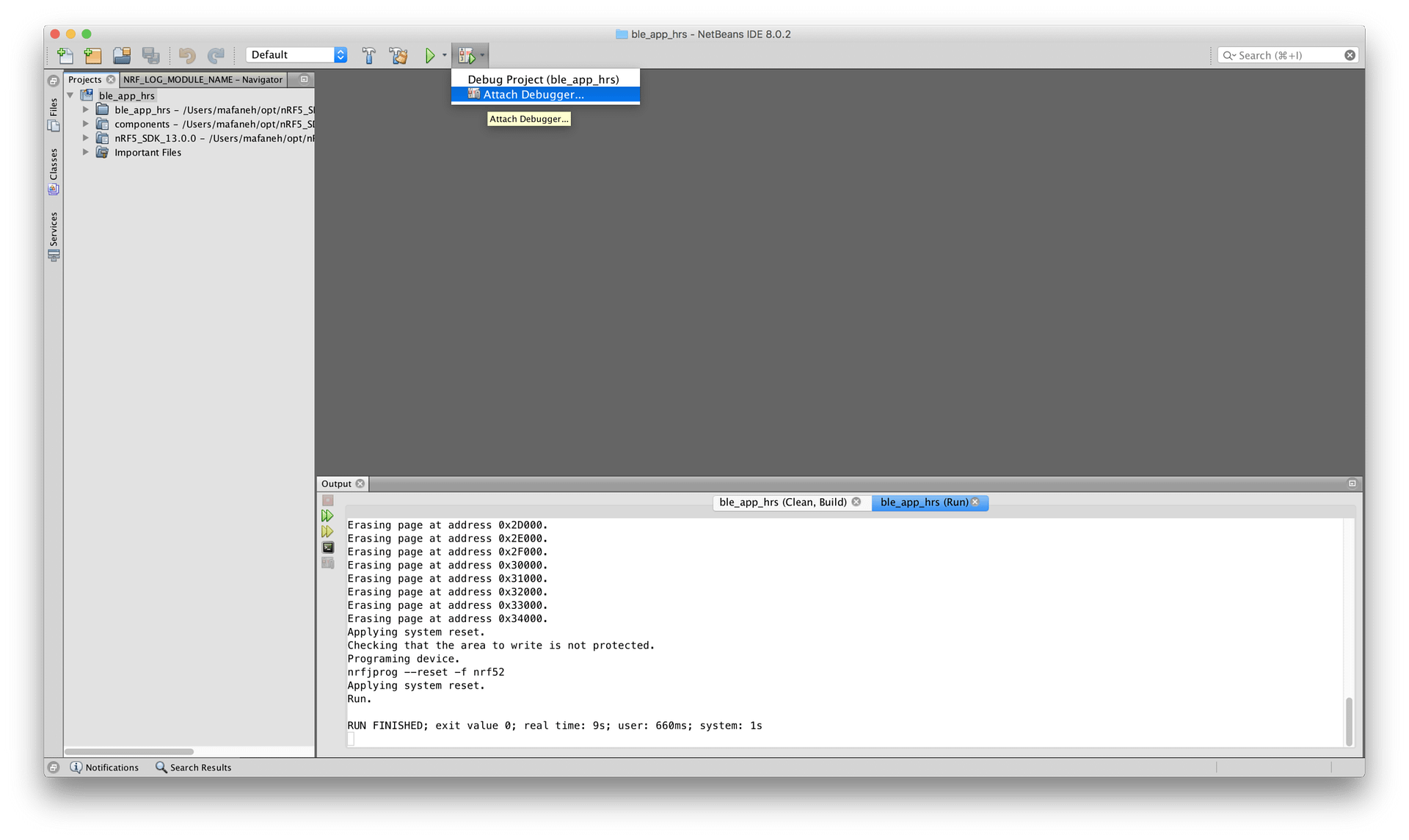This screenshot has height=840, width=1409.
Task: Click the Debug Project toolbar icon
Action: [x=467, y=55]
